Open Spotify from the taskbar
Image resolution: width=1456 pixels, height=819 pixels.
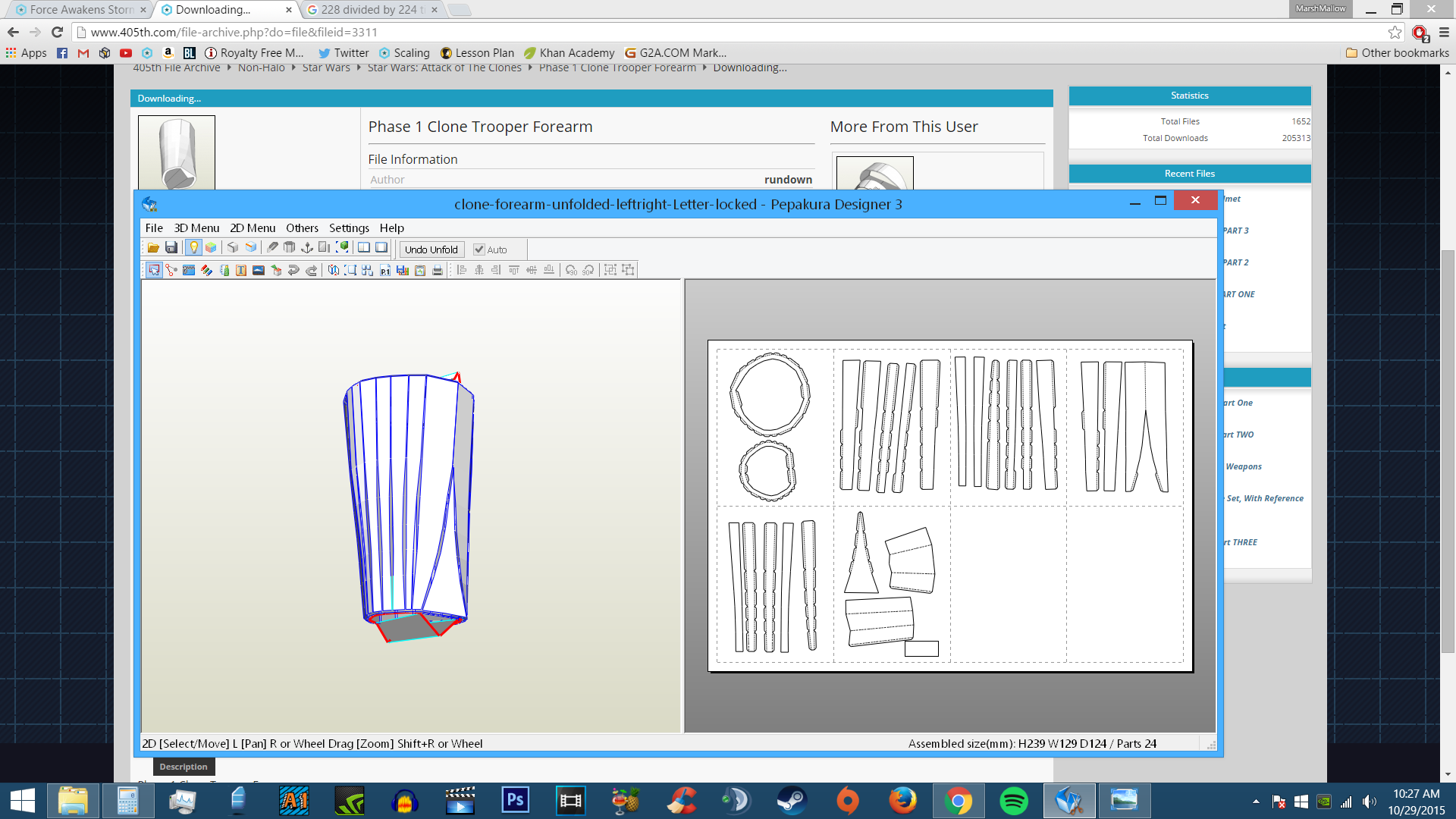[1014, 801]
